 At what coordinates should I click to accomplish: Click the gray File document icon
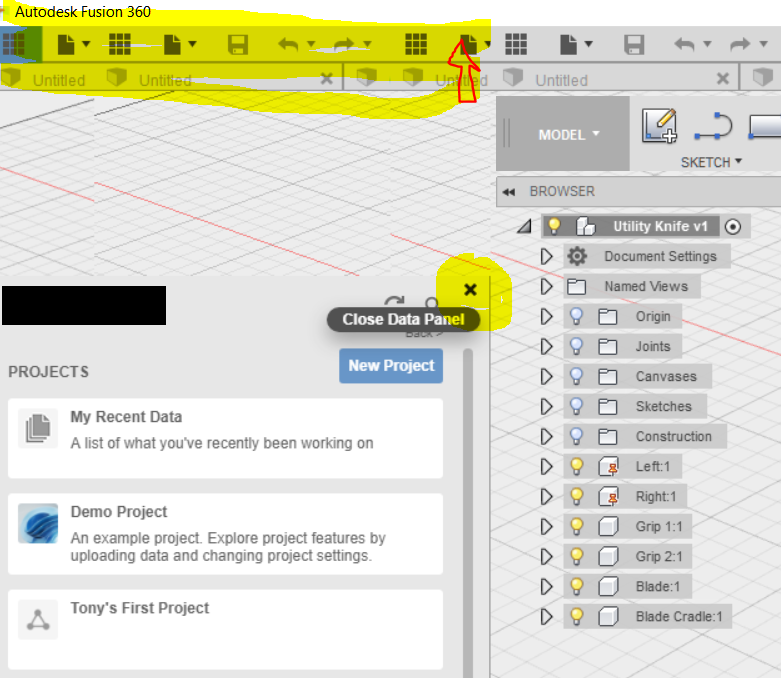coord(568,44)
